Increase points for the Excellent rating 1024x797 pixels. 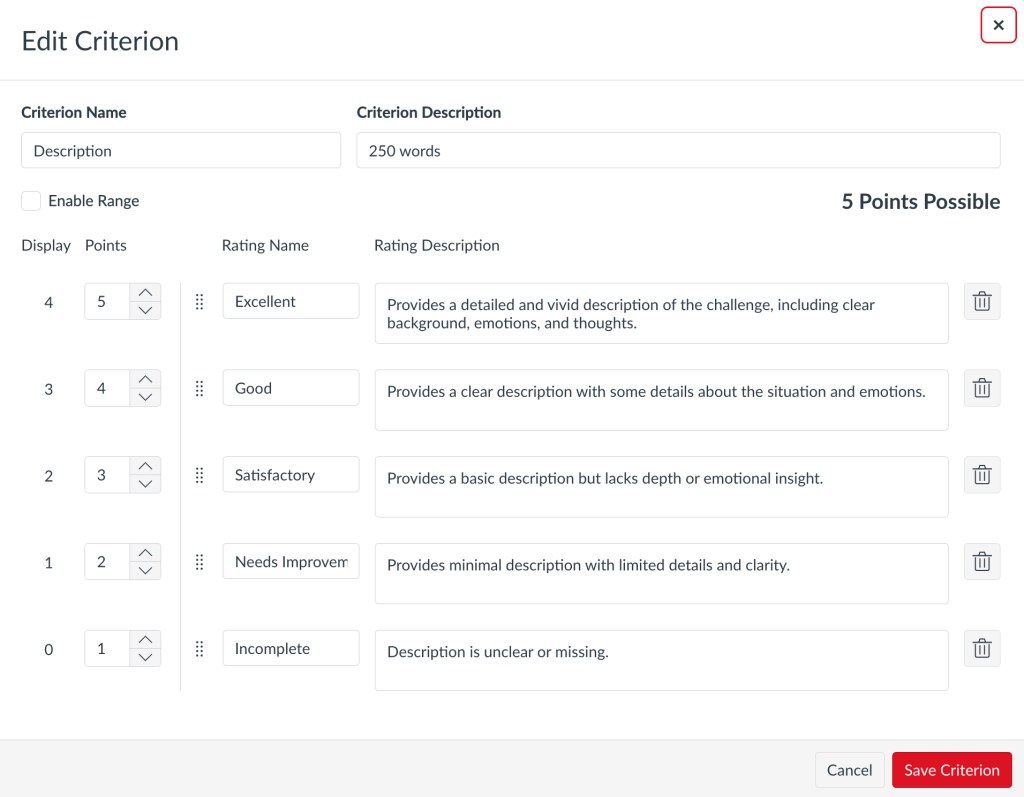pyautogui.click(x=145, y=293)
